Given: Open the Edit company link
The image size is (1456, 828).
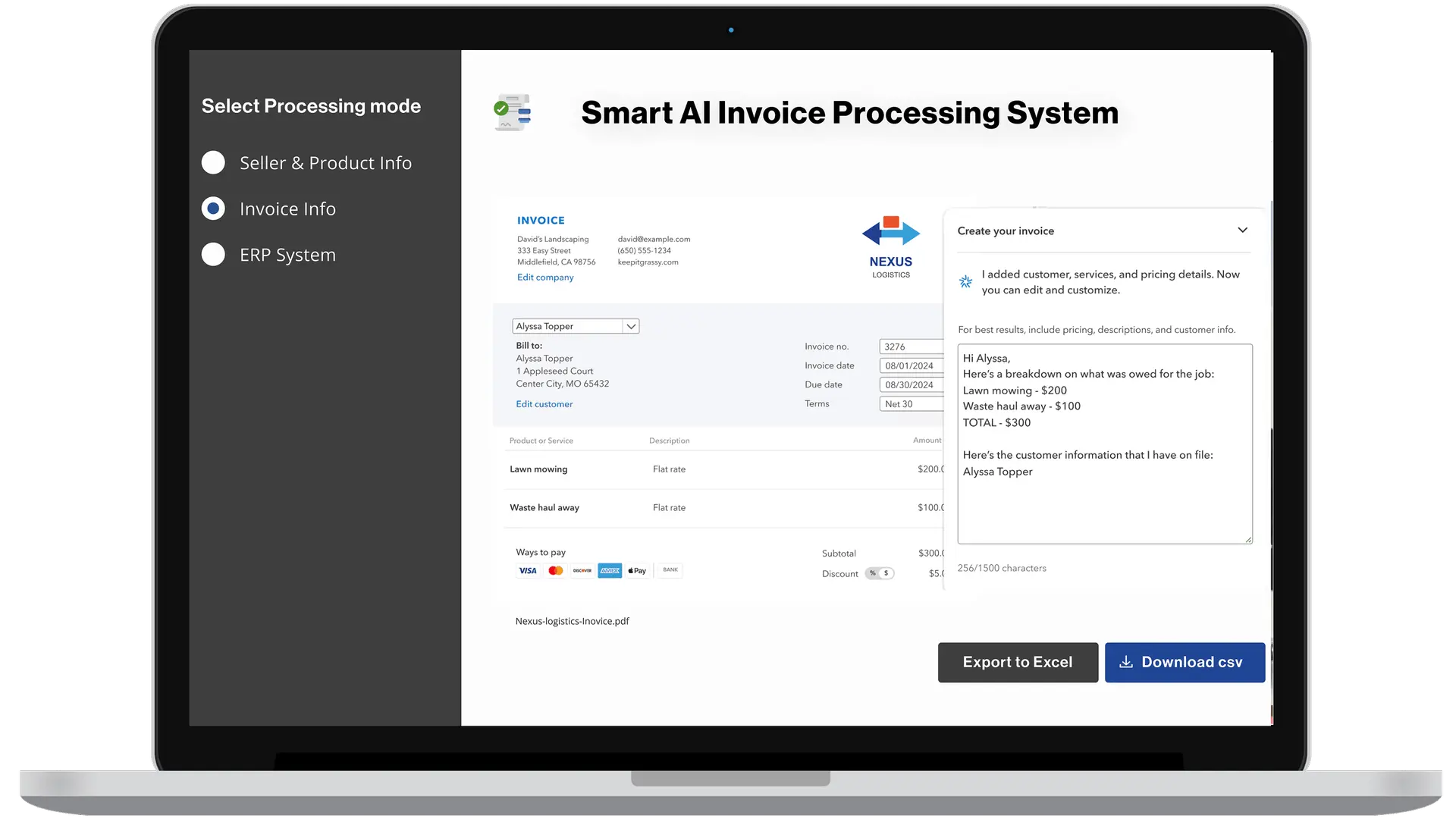Looking at the screenshot, I should 545,278.
